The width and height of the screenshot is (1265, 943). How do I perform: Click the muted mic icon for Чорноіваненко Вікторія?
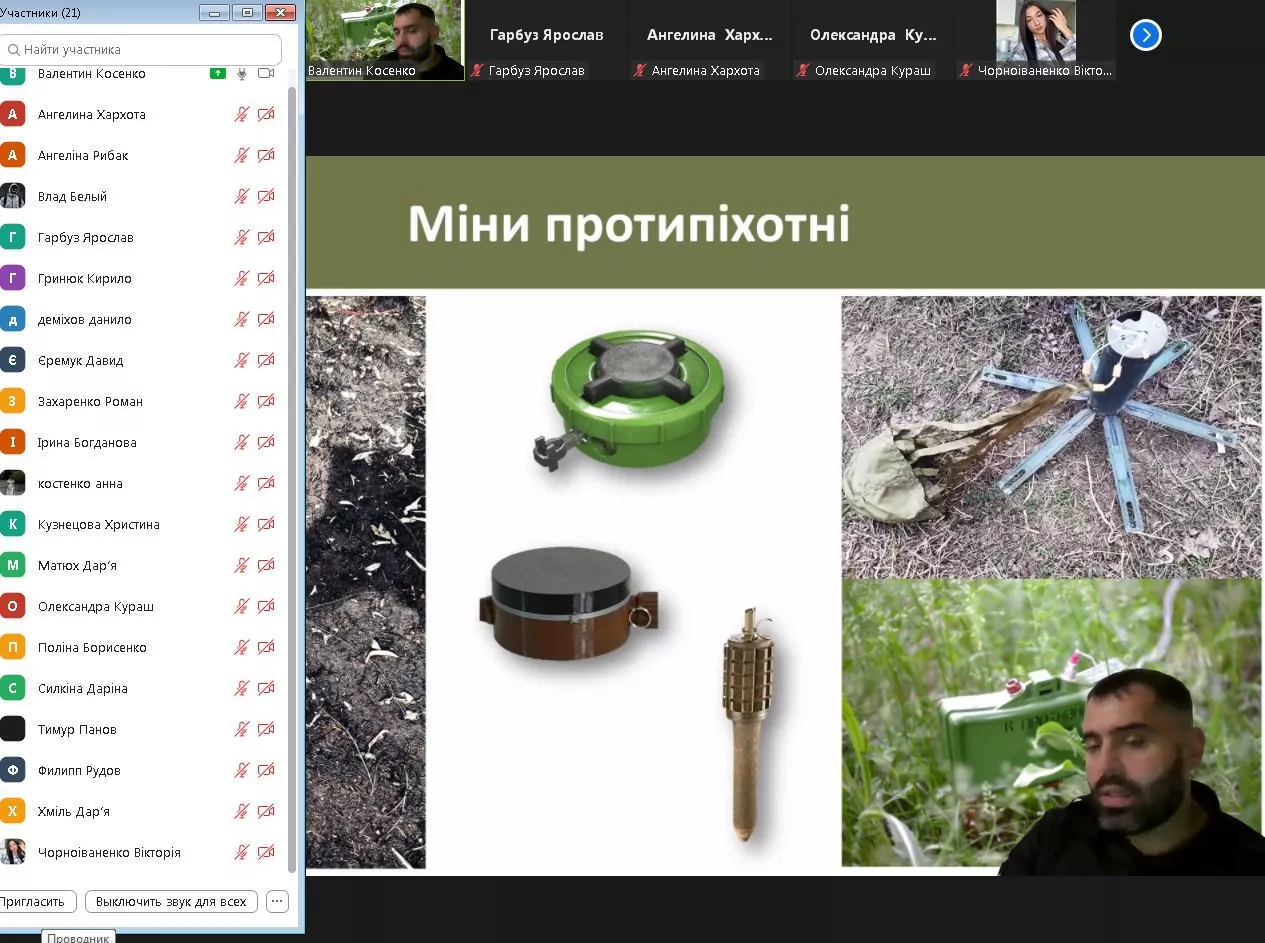pyautogui.click(x=242, y=853)
